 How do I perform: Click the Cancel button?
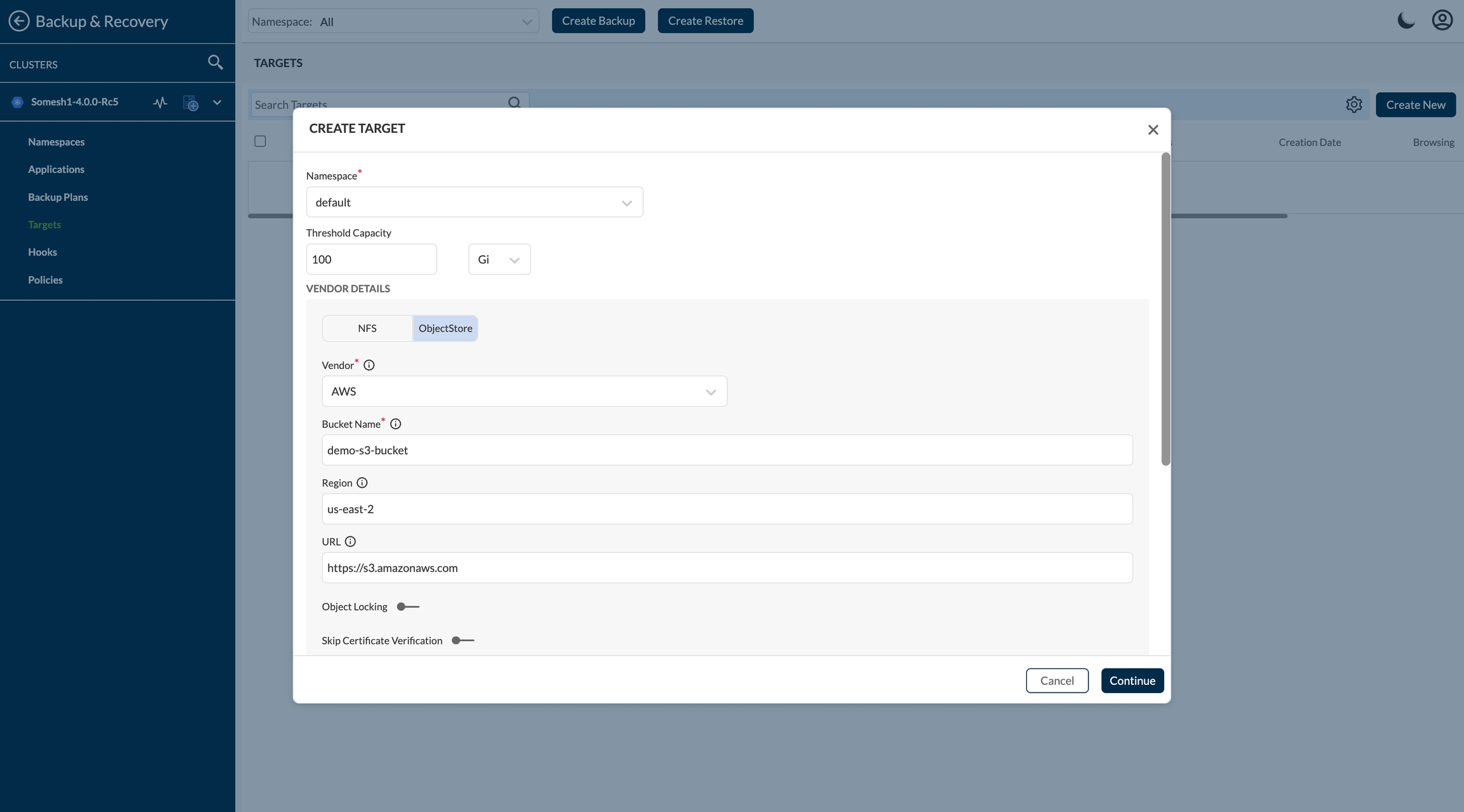click(x=1056, y=680)
